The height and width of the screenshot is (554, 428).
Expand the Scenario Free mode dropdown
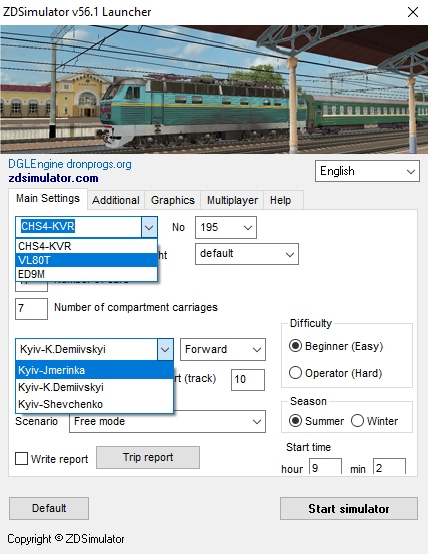[167, 421]
